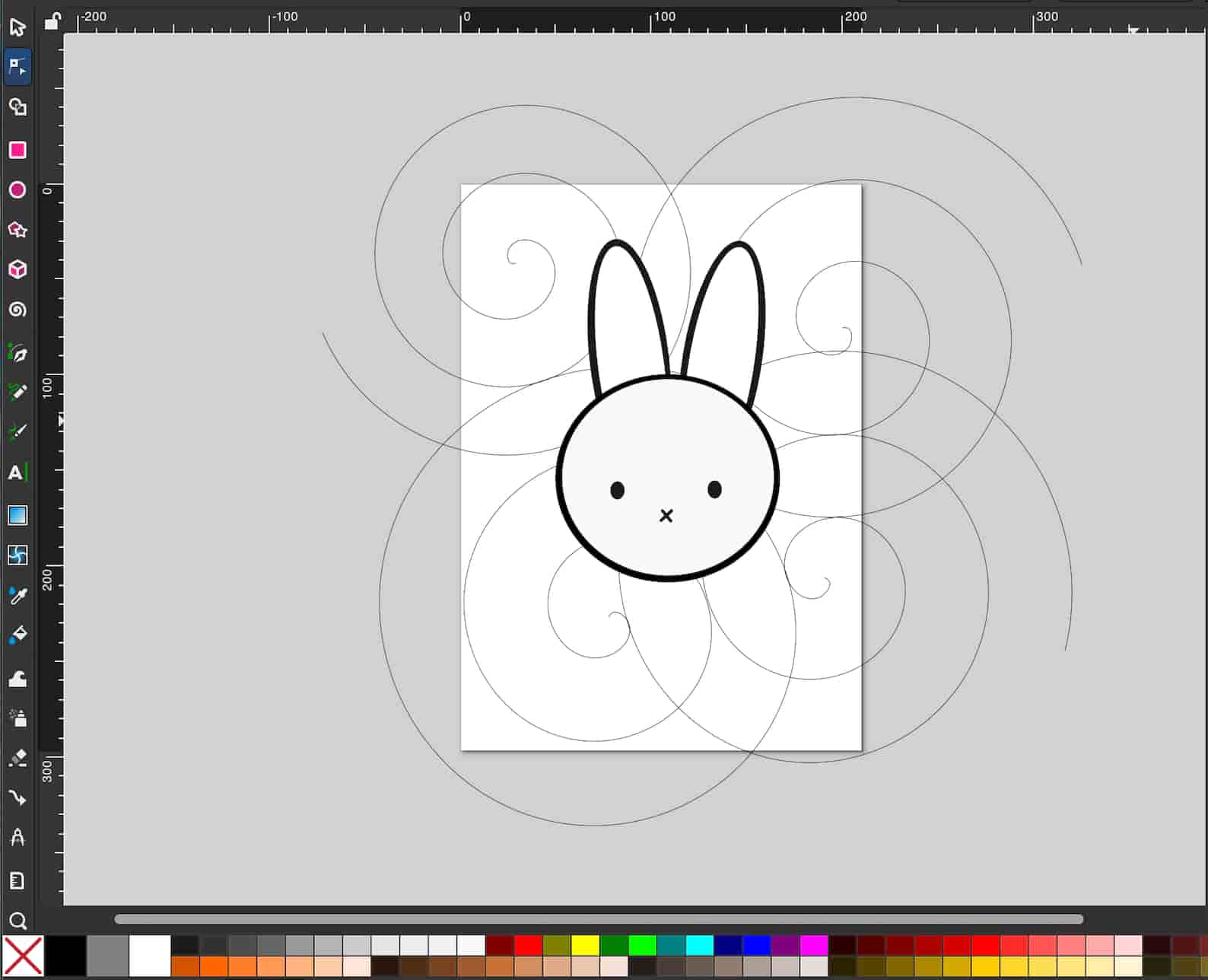The width and height of the screenshot is (1208, 980).
Task: Pick the large white palette swatch
Action: (x=150, y=956)
